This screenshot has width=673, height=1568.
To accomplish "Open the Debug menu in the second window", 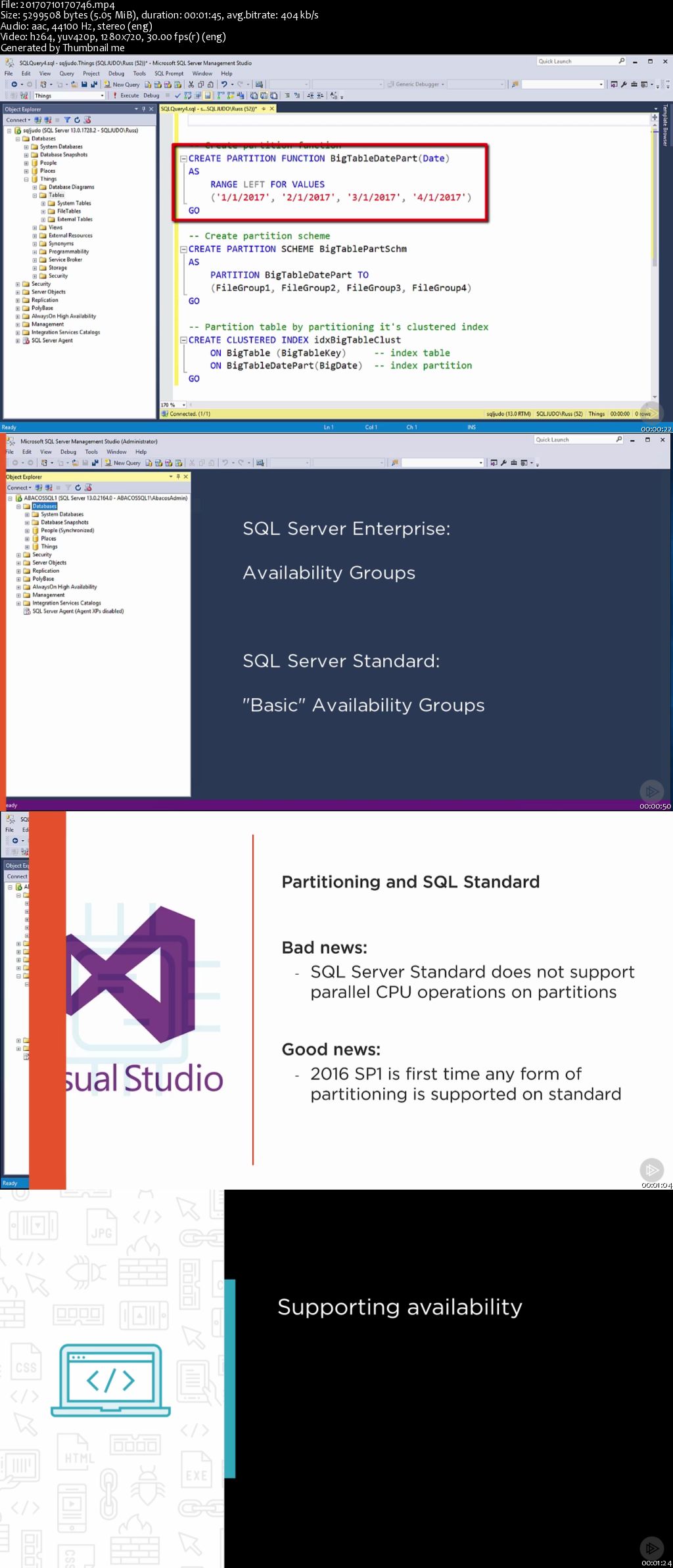I will click(68, 452).
